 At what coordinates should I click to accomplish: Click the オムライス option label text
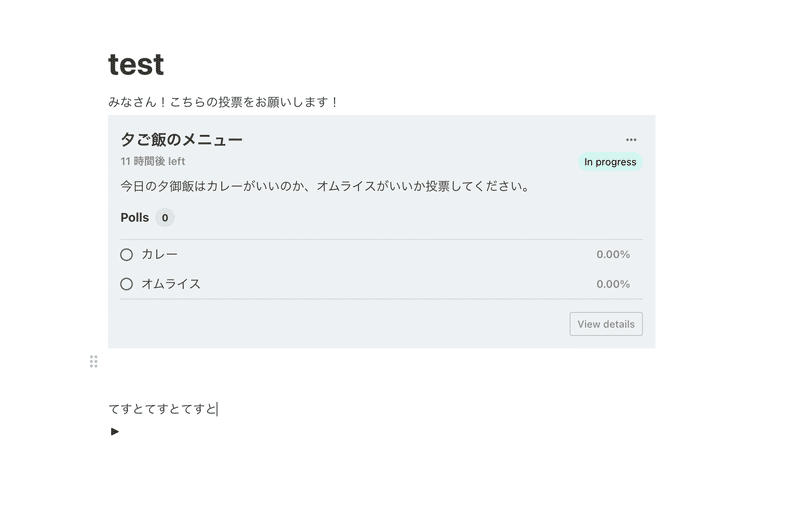click(x=171, y=284)
